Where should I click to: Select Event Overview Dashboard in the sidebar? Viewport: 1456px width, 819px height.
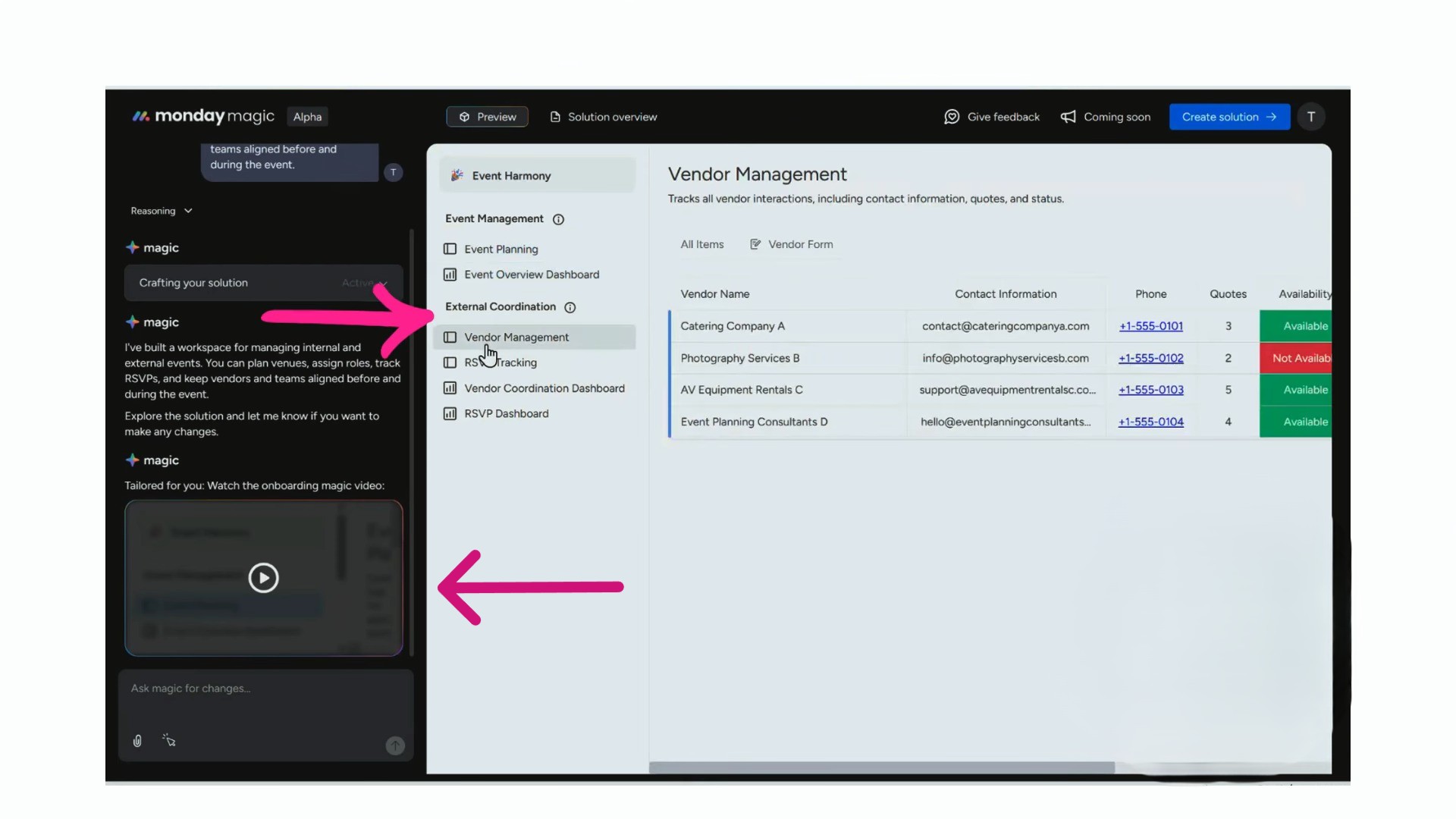(x=531, y=275)
